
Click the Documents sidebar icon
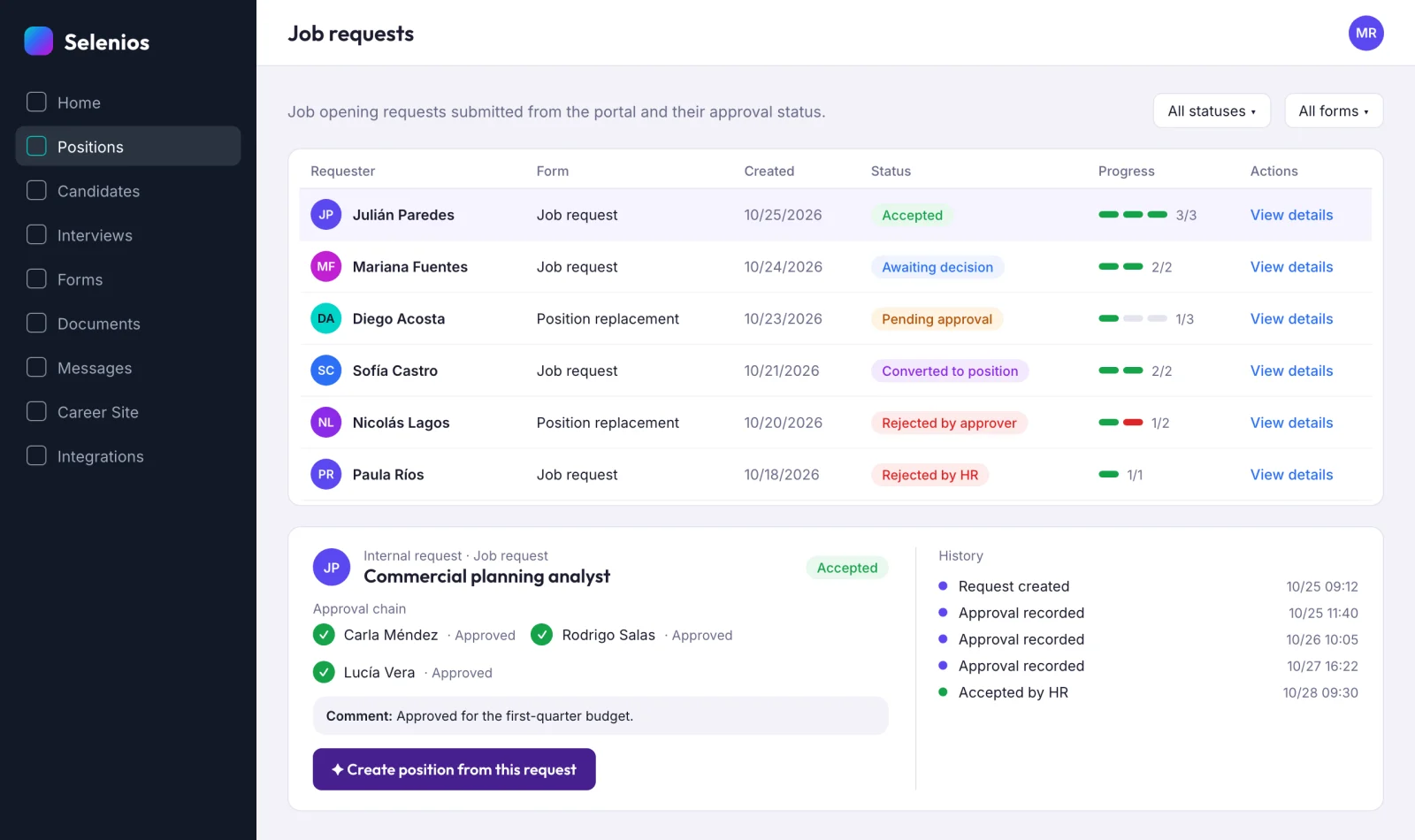pos(36,323)
